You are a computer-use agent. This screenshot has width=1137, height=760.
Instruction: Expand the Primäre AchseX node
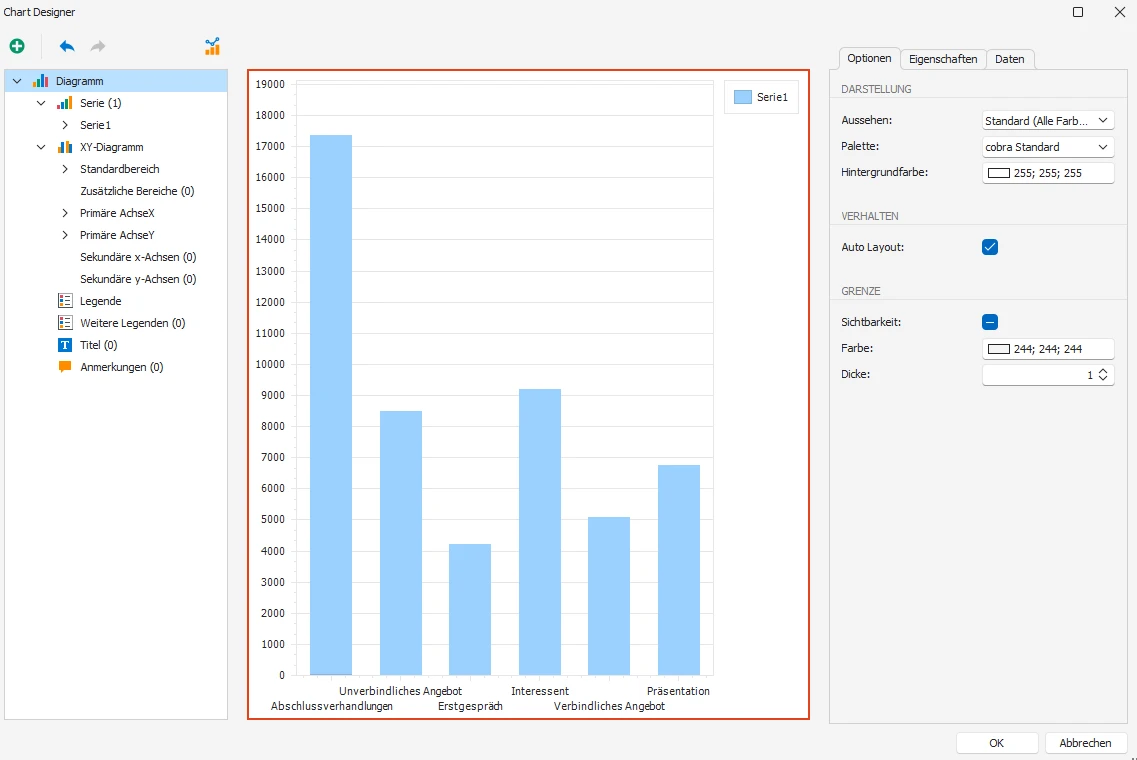(65, 212)
